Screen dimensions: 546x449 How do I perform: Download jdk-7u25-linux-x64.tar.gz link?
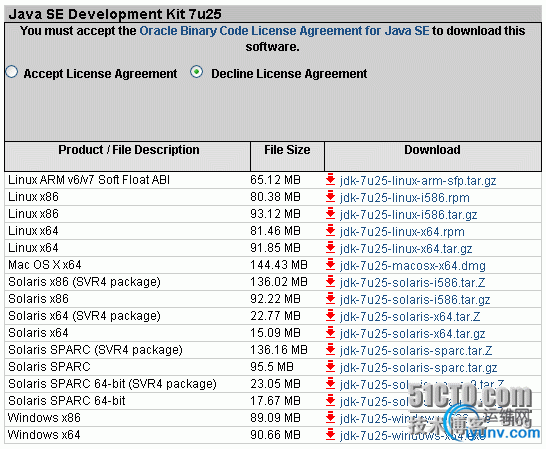click(x=406, y=249)
